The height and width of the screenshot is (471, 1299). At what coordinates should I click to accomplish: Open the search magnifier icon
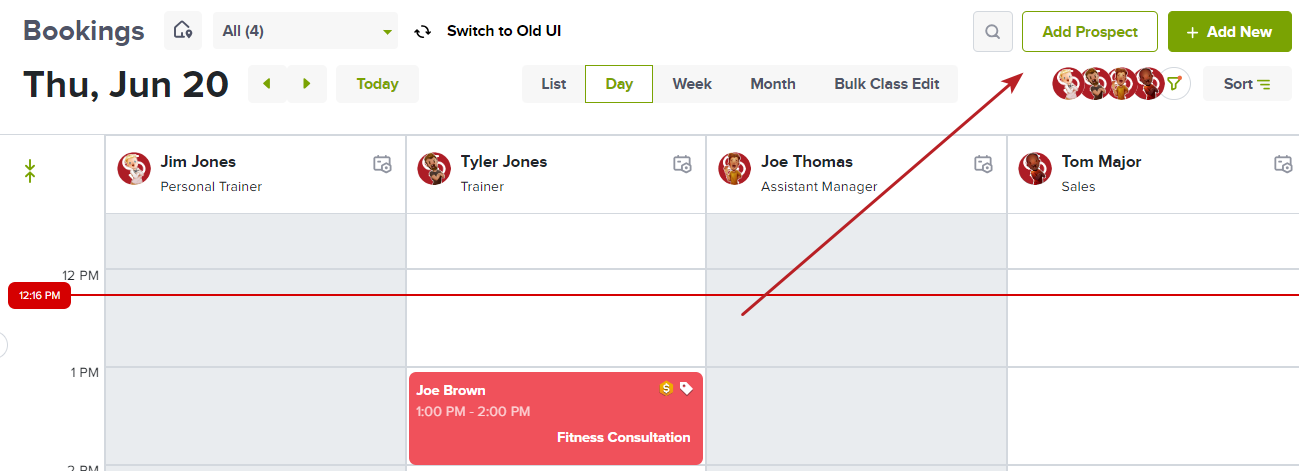tap(992, 31)
